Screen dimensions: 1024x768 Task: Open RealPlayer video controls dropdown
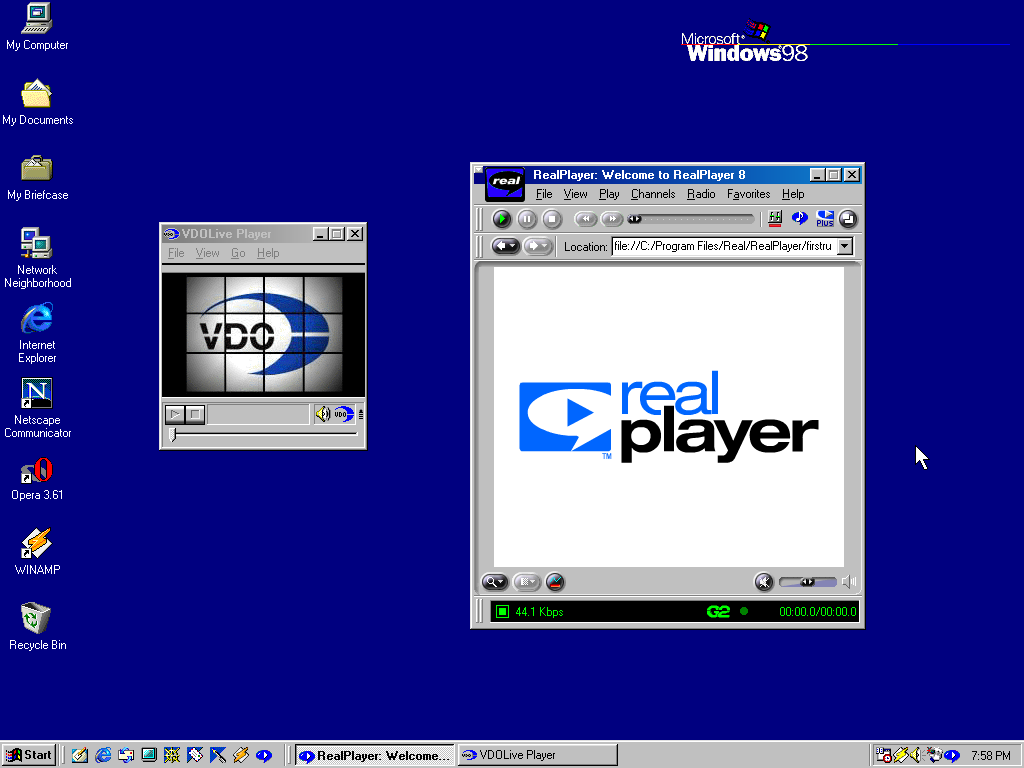pos(526,582)
